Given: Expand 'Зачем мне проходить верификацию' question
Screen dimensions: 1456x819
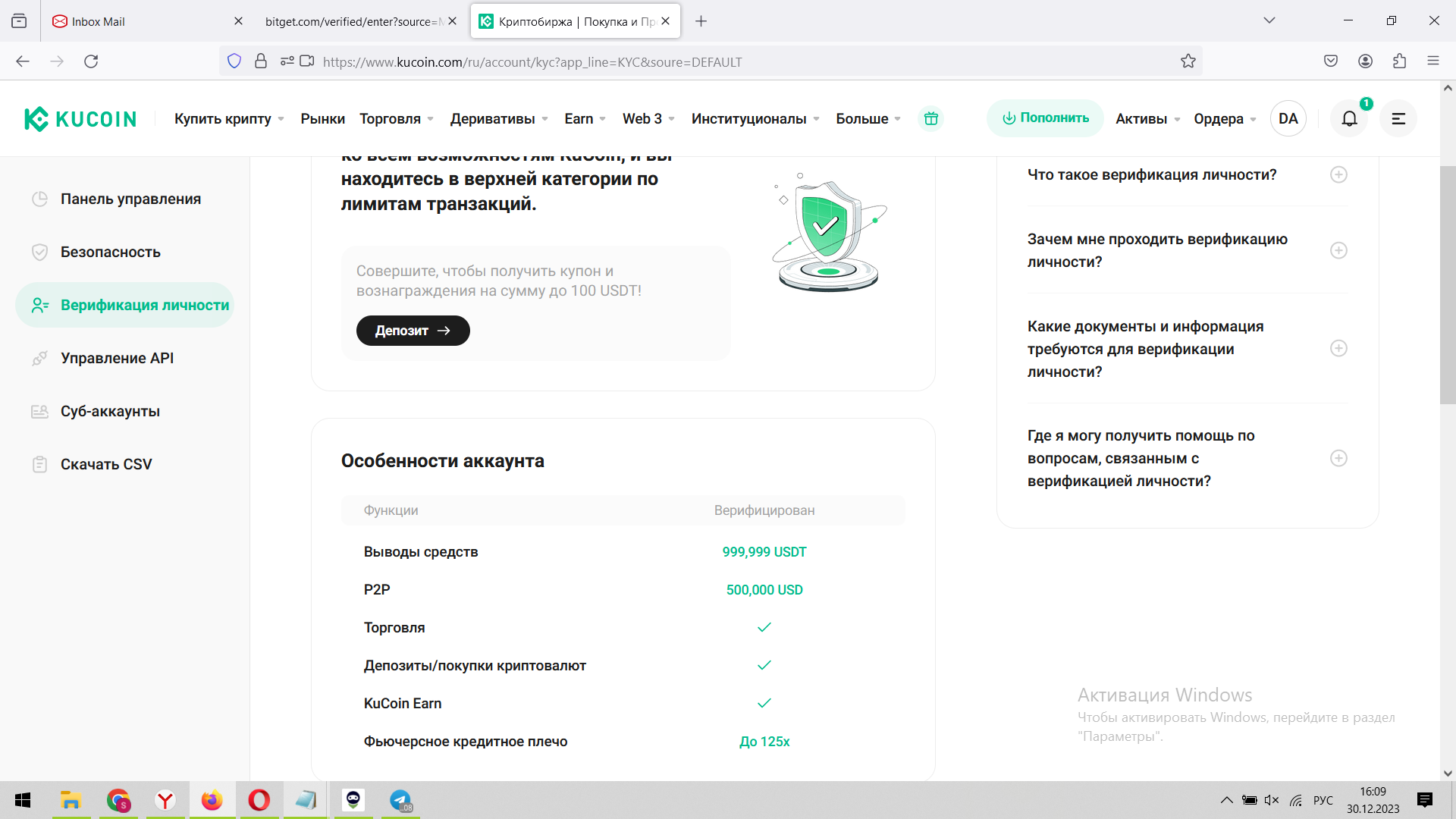Looking at the screenshot, I should tap(1338, 250).
